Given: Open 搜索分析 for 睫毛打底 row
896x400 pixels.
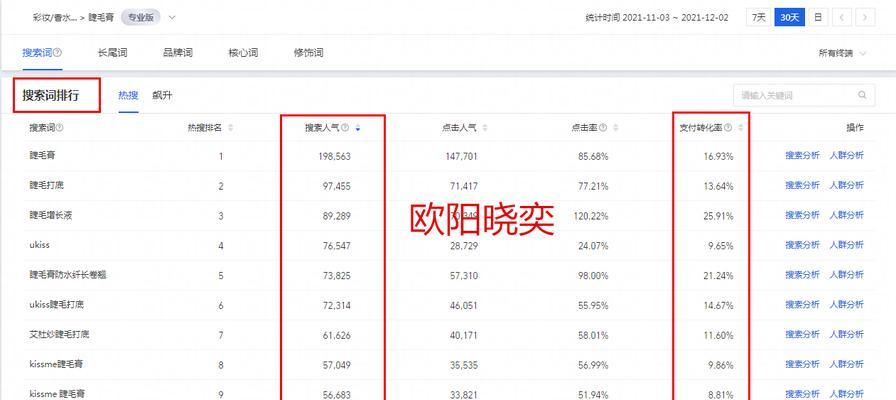Looking at the screenshot, I should 802,185.
